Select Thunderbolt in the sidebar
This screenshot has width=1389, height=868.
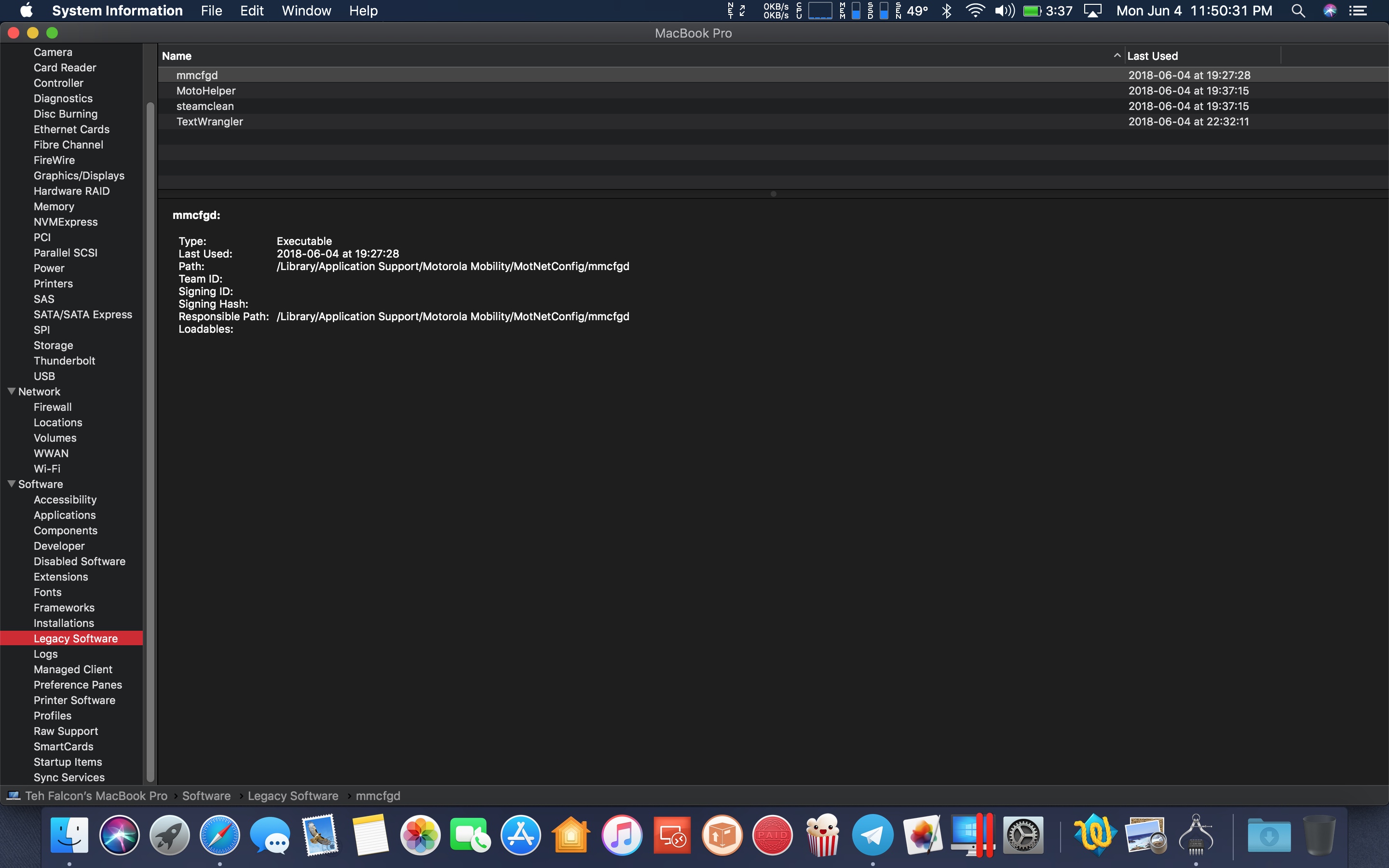coord(64,361)
